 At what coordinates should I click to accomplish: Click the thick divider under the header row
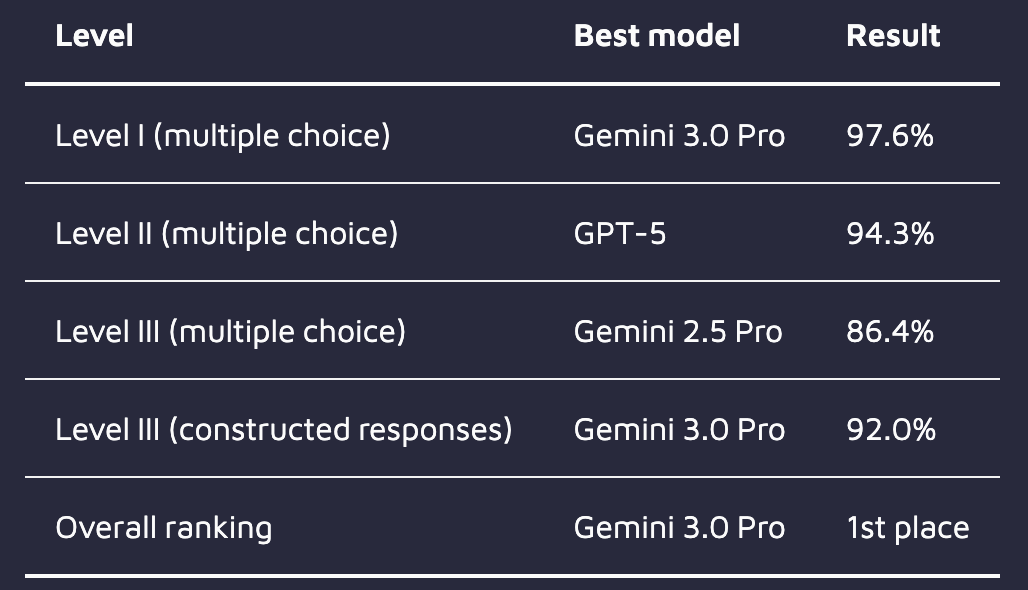click(512, 84)
